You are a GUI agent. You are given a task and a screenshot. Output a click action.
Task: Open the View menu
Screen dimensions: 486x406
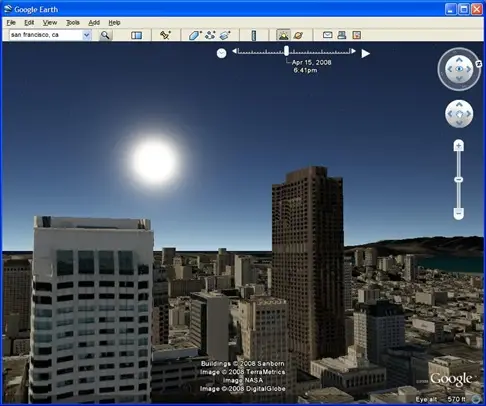[50, 23]
